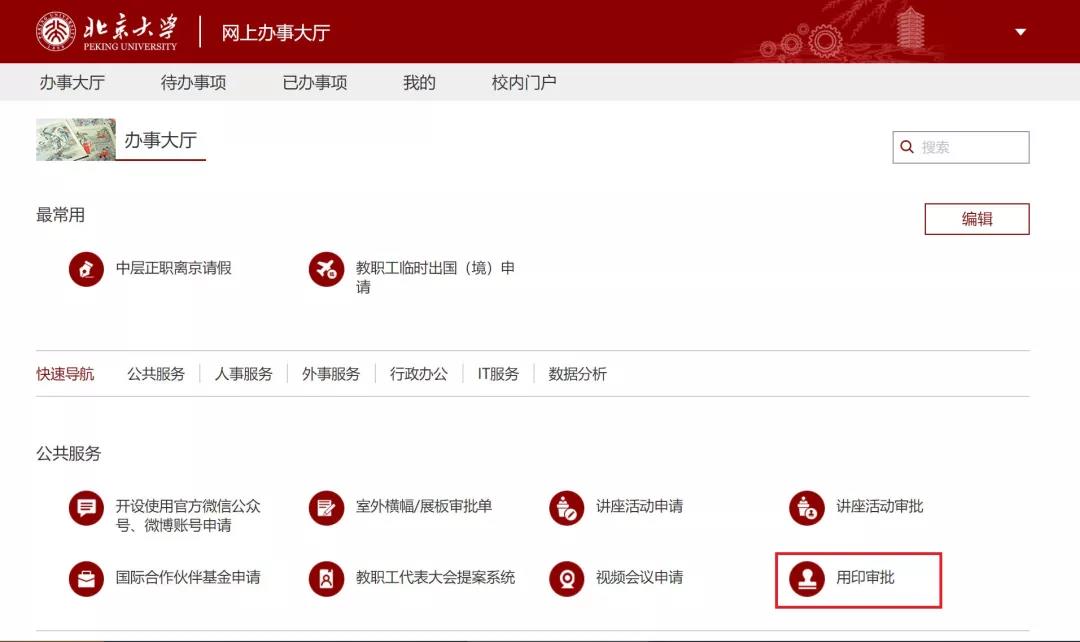The image size is (1080, 642).
Task: Click the 用印审批 stamp icon
Action: (x=806, y=578)
